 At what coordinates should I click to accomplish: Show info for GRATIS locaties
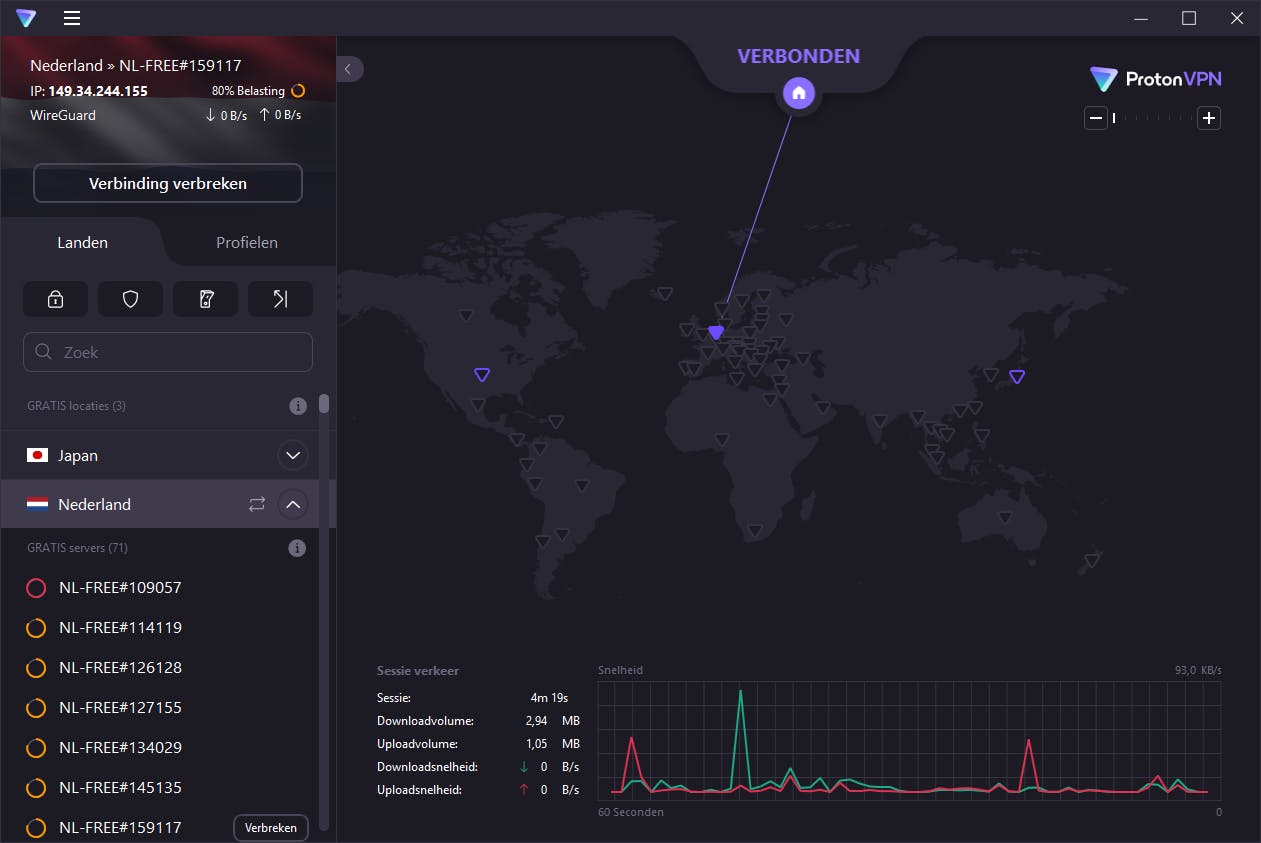(297, 406)
